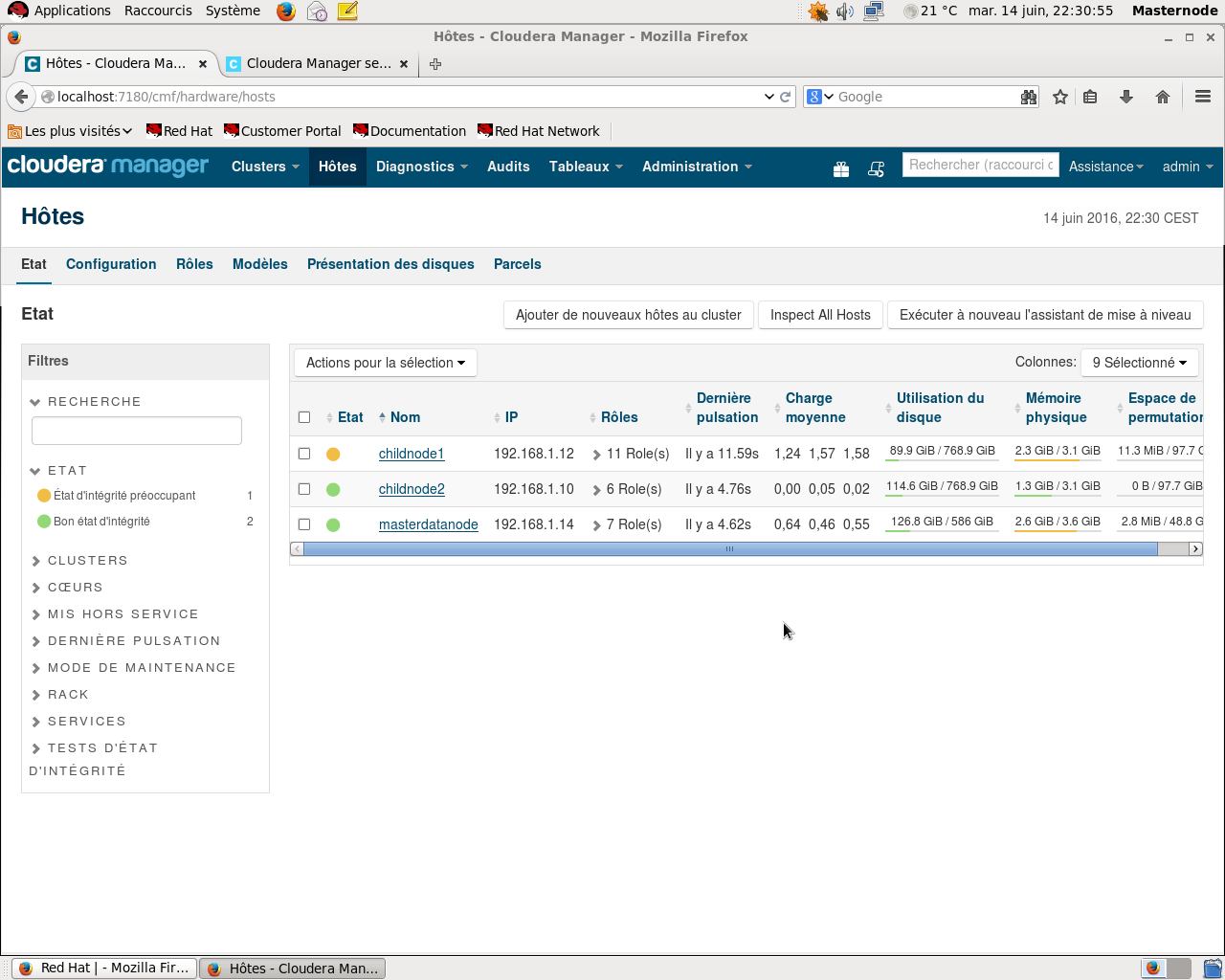Open the childnode2 host link
1225x980 pixels.
412,488
